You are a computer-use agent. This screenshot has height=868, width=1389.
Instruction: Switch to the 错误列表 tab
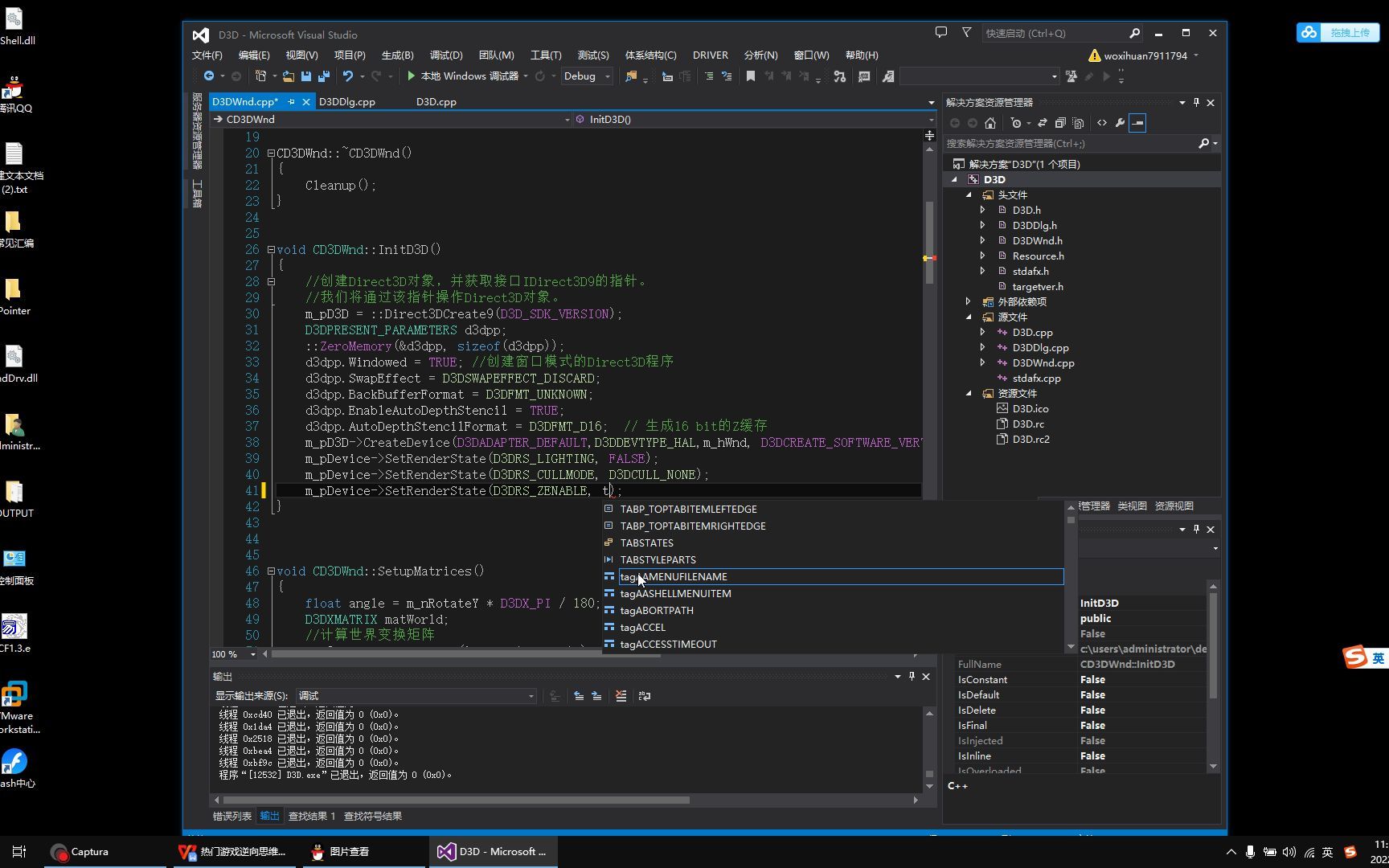pos(232,816)
